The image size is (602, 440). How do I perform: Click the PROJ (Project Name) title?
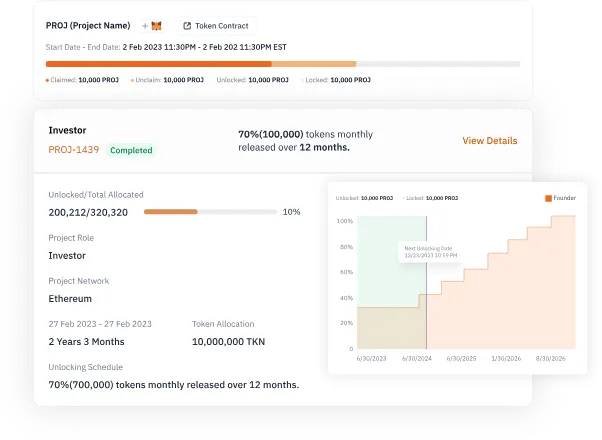click(x=88, y=26)
